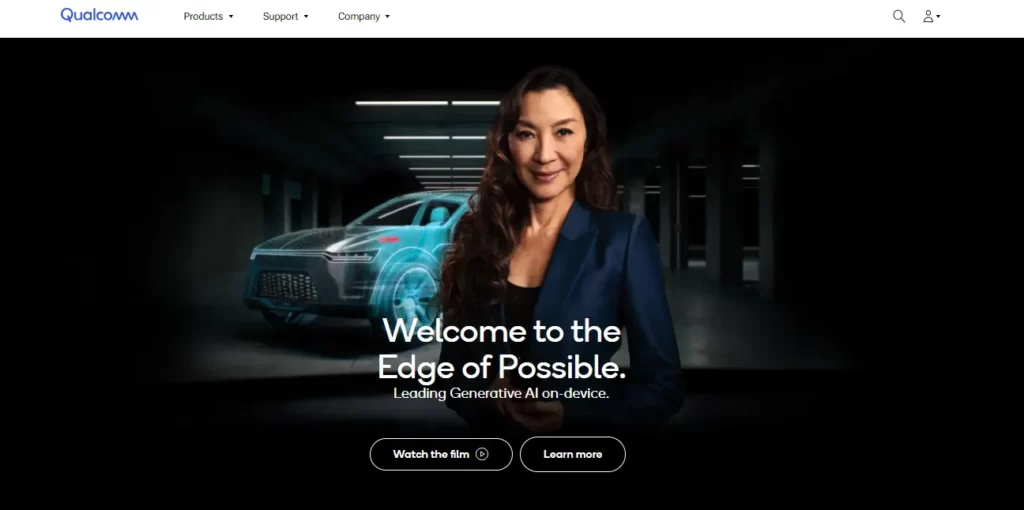Click the Watch the film button

[441, 454]
